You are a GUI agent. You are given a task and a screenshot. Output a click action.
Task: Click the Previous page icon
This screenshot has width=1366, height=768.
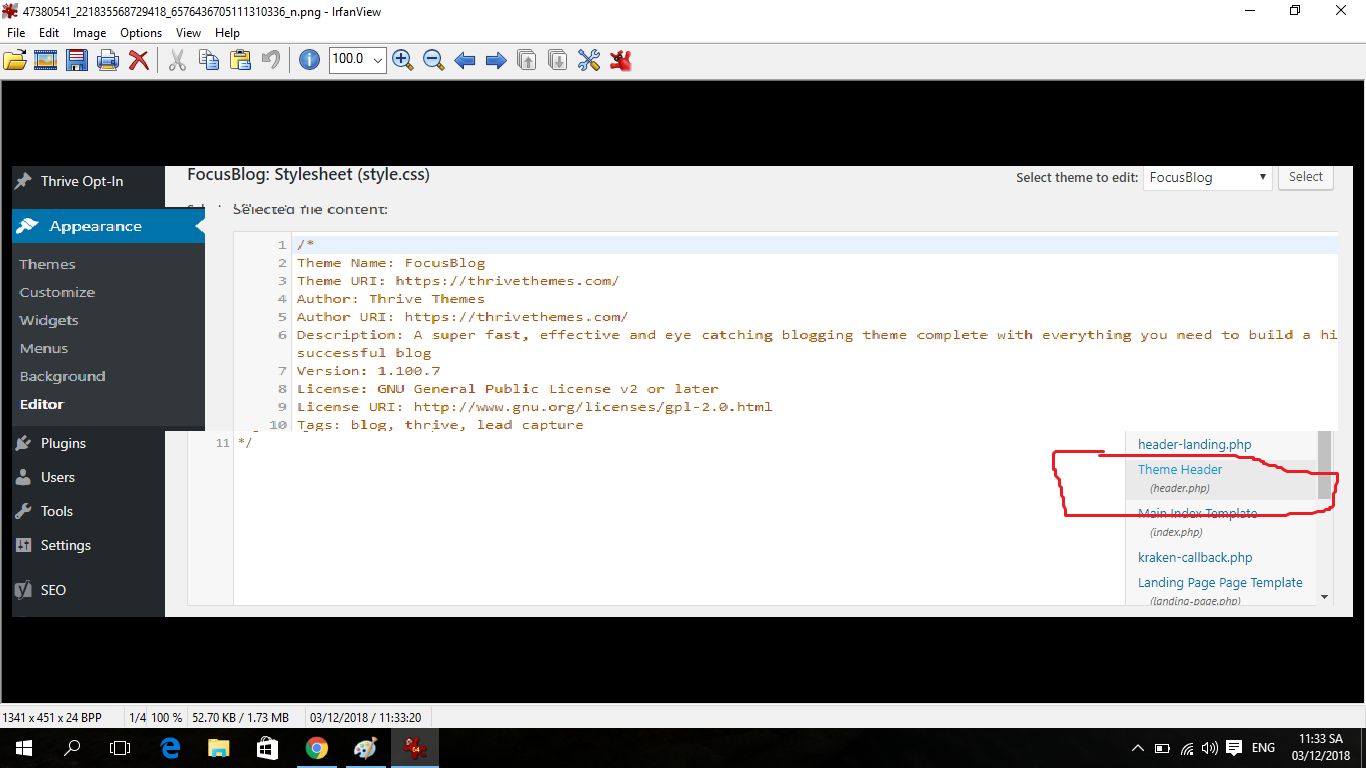(527, 60)
